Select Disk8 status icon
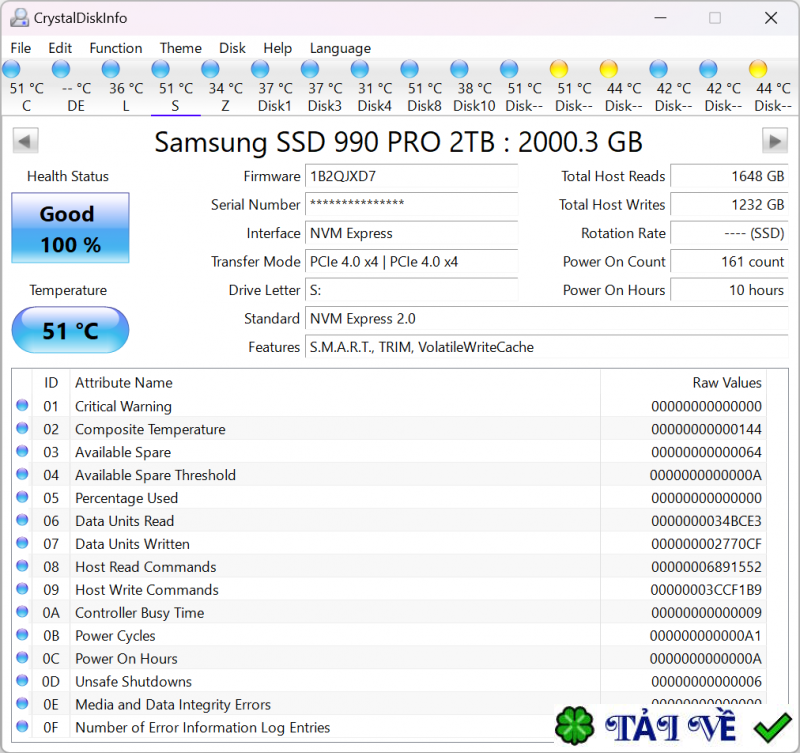This screenshot has height=753, width=800. (x=409, y=69)
